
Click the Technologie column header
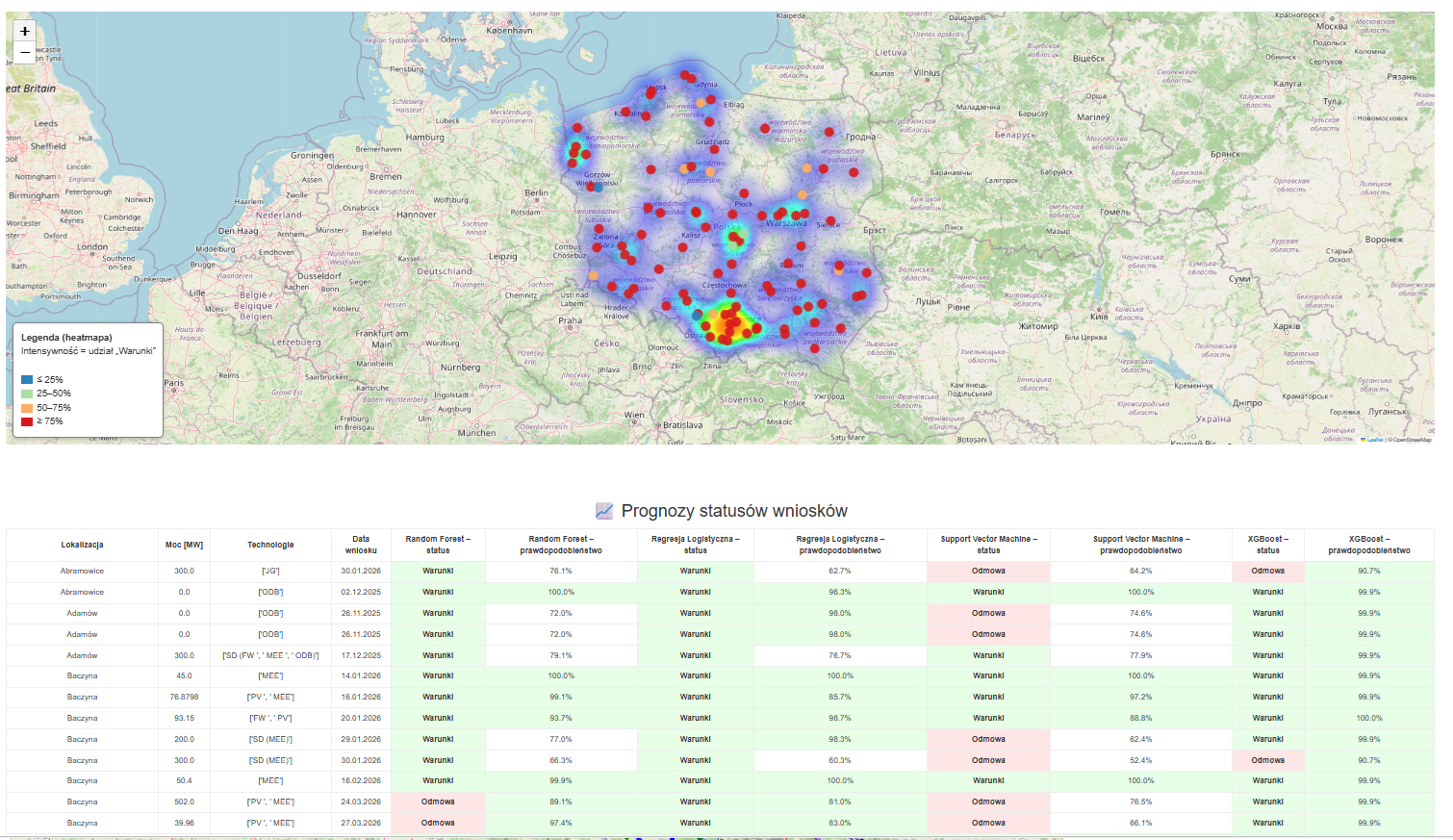270,545
